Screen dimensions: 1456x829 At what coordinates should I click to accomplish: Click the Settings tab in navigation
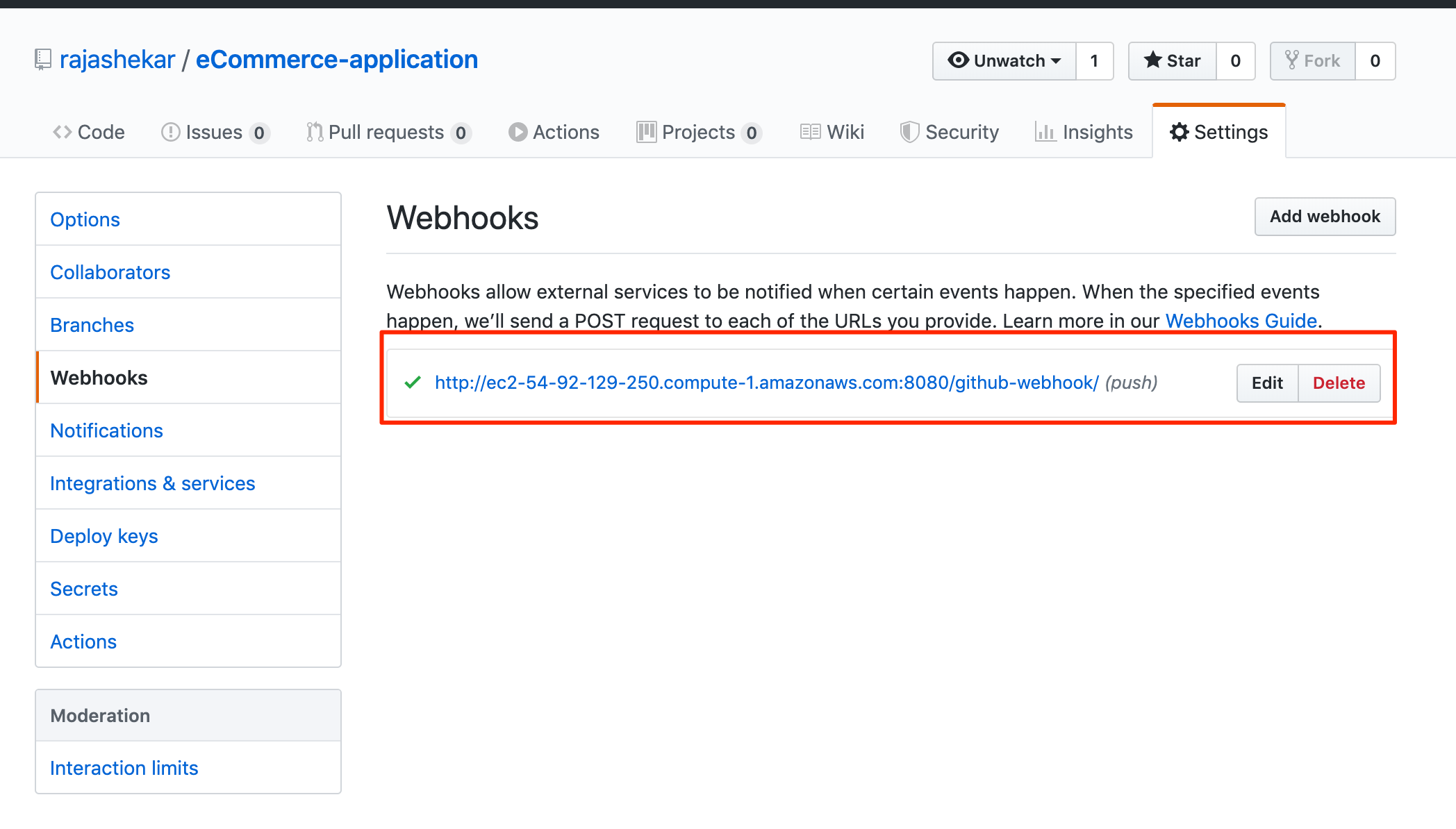pyautogui.click(x=1218, y=131)
